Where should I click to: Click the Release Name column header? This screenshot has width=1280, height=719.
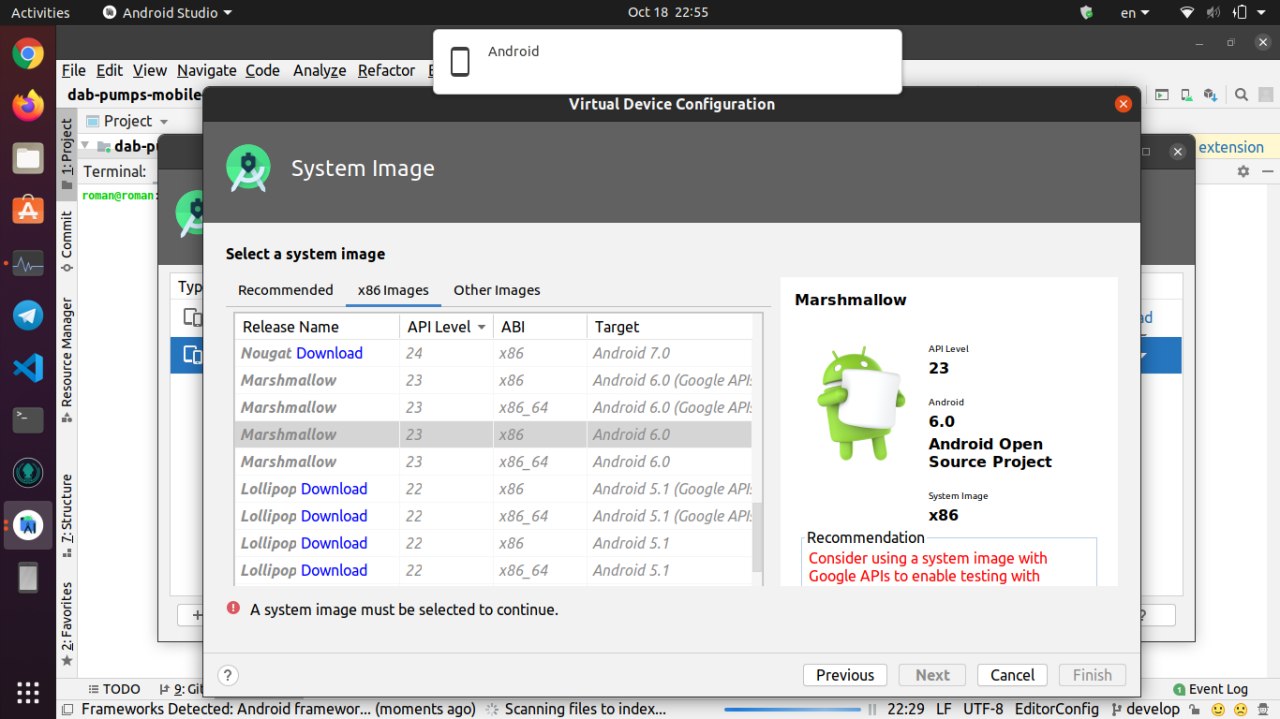(317, 327)
